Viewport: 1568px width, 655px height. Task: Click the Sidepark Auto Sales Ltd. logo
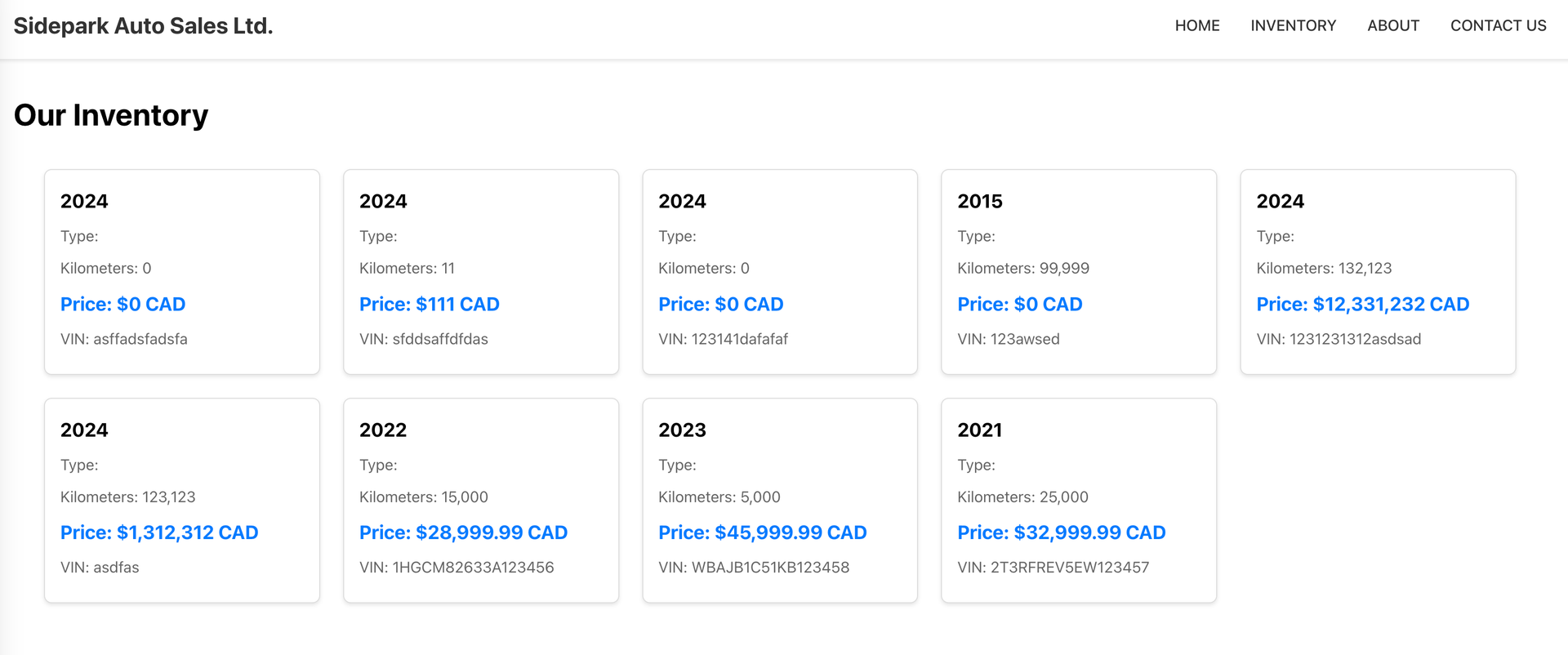(143, 26)
